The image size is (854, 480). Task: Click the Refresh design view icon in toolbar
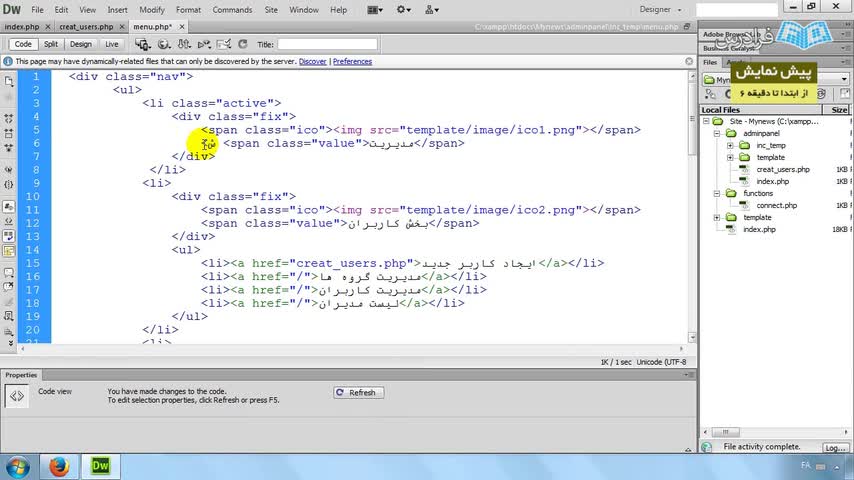point(243,44)
